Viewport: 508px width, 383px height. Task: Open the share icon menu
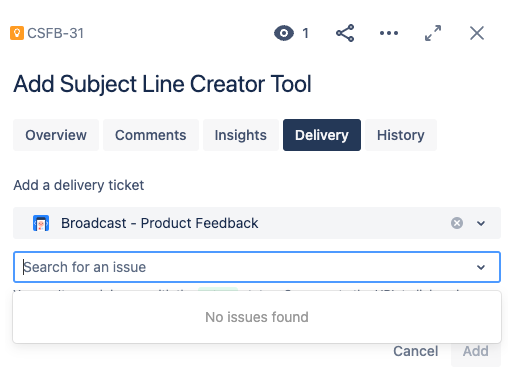pos(345,33)
